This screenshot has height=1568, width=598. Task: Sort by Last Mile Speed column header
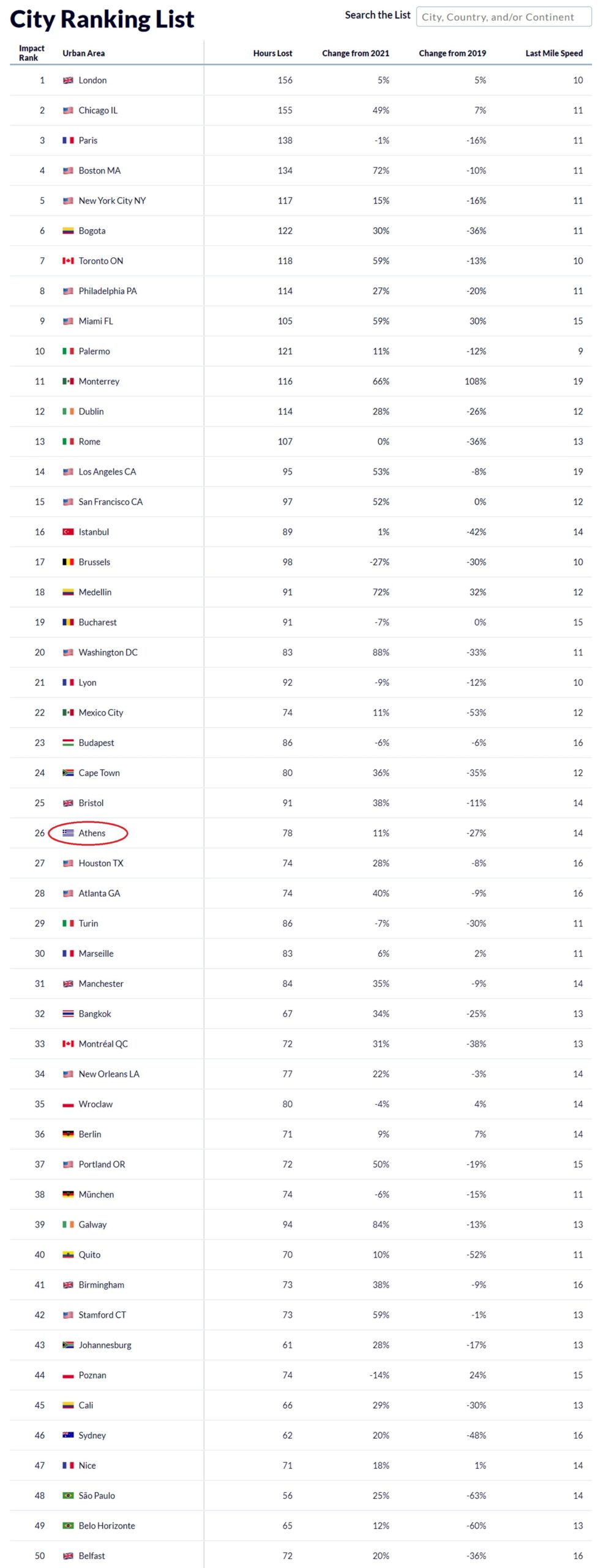point(554,53)
